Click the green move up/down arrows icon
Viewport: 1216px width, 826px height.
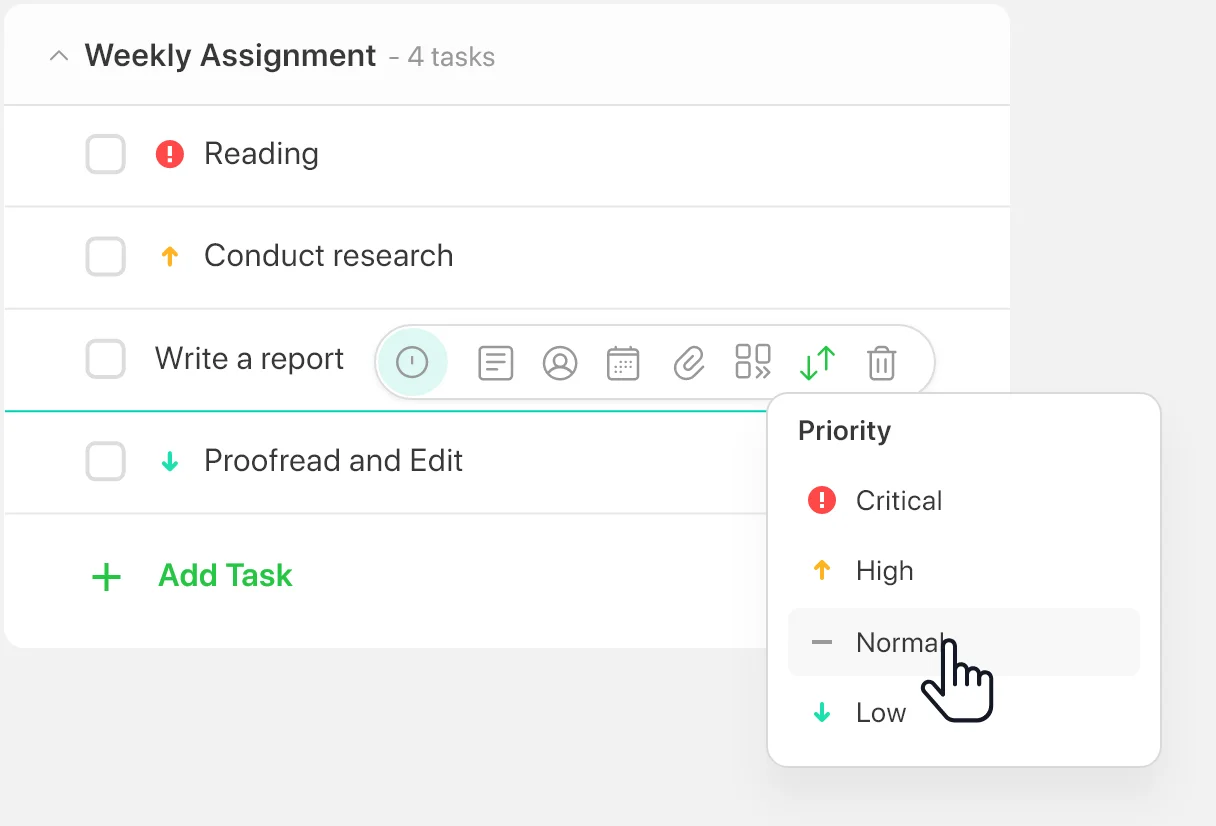(x=817, y=362)
